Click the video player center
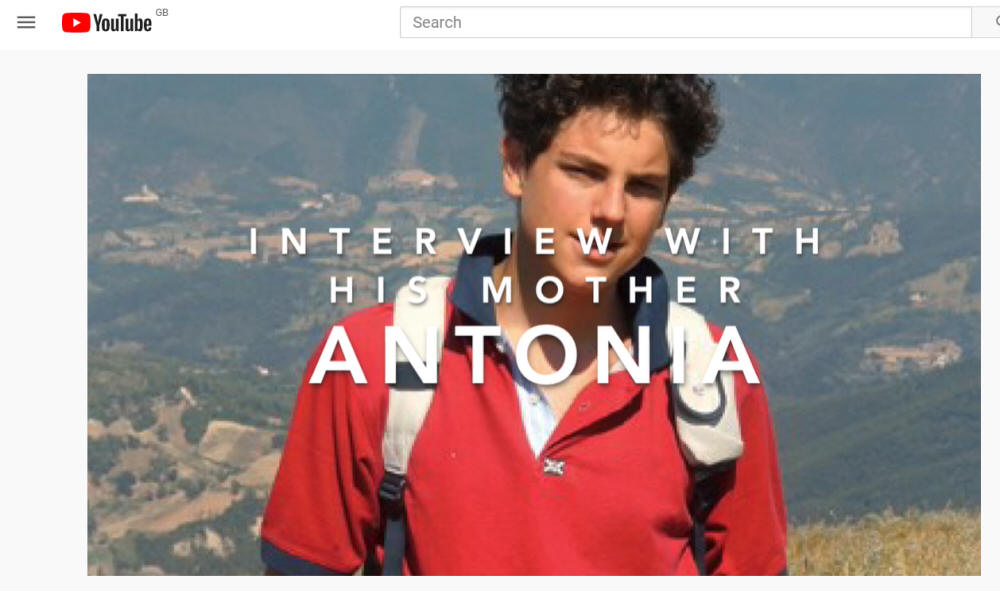This screenshot has width=1000, height=591. (534, 325)
